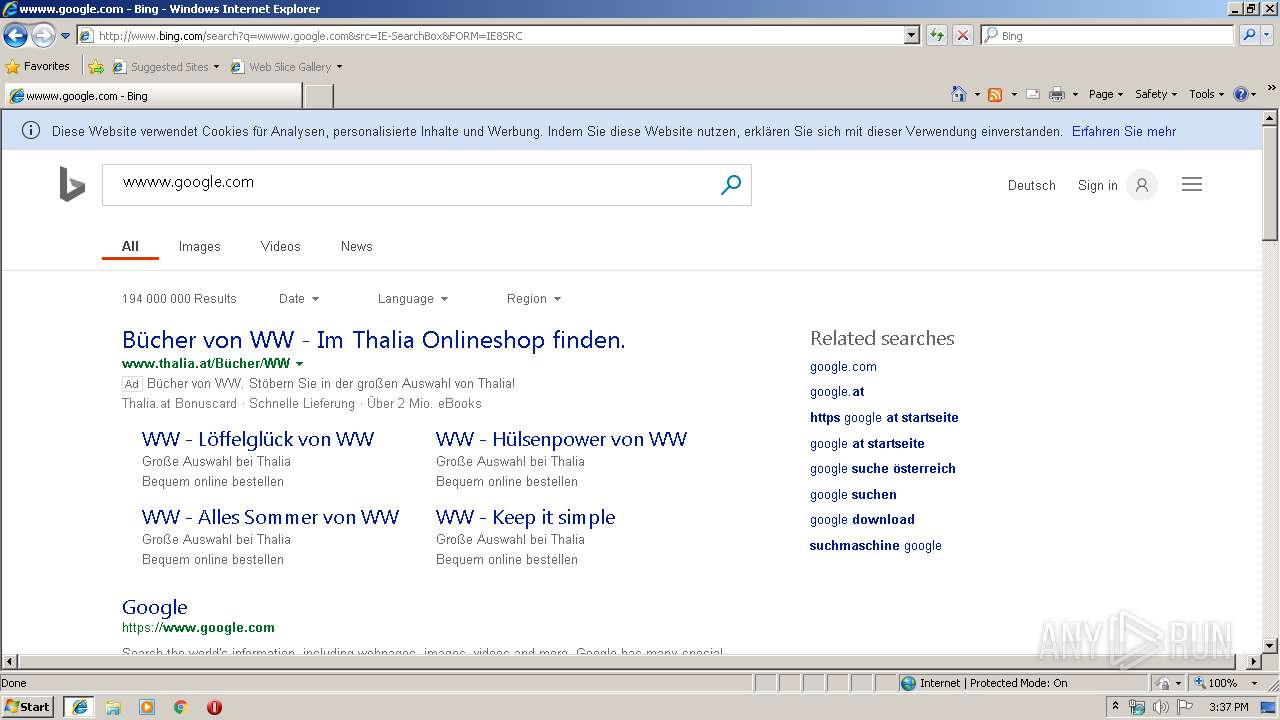Open Windows Media Player taskbar icon
1280x720 pixels.
pyautogui.click(x=147, y=707)
